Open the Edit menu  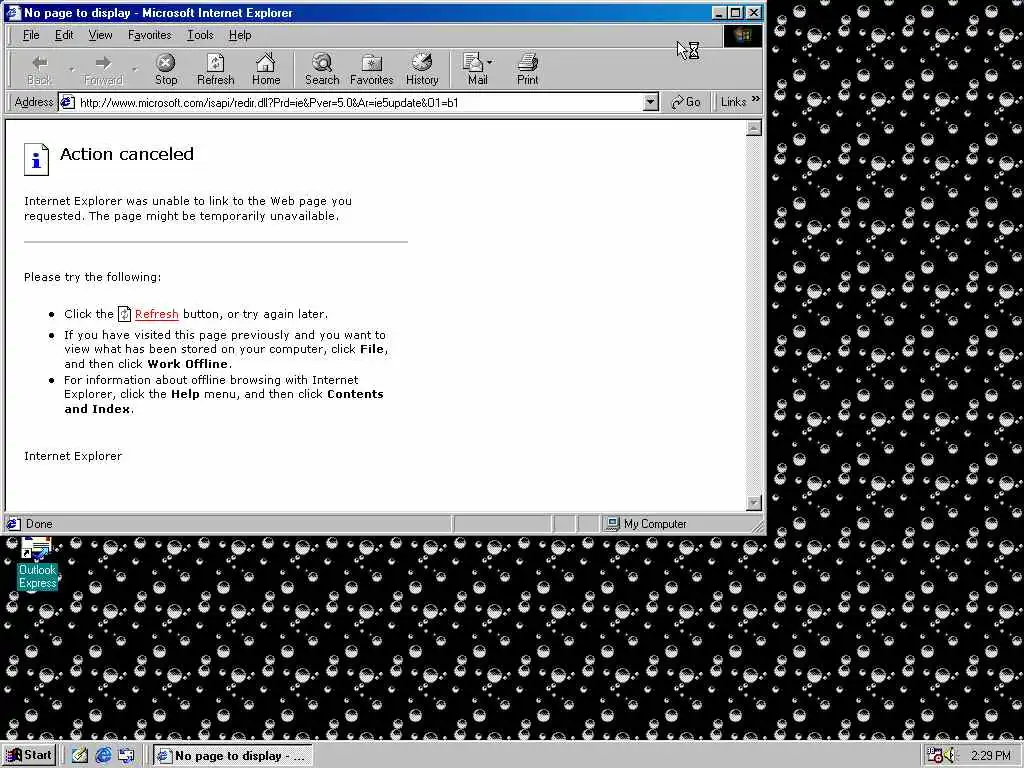[64, 35]
